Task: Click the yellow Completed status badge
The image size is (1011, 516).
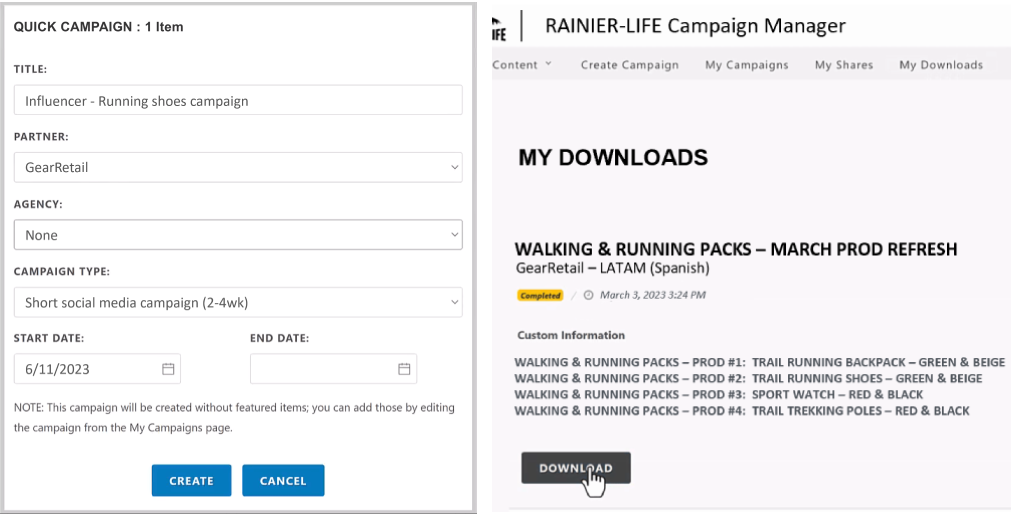Action: pos(540,295)
